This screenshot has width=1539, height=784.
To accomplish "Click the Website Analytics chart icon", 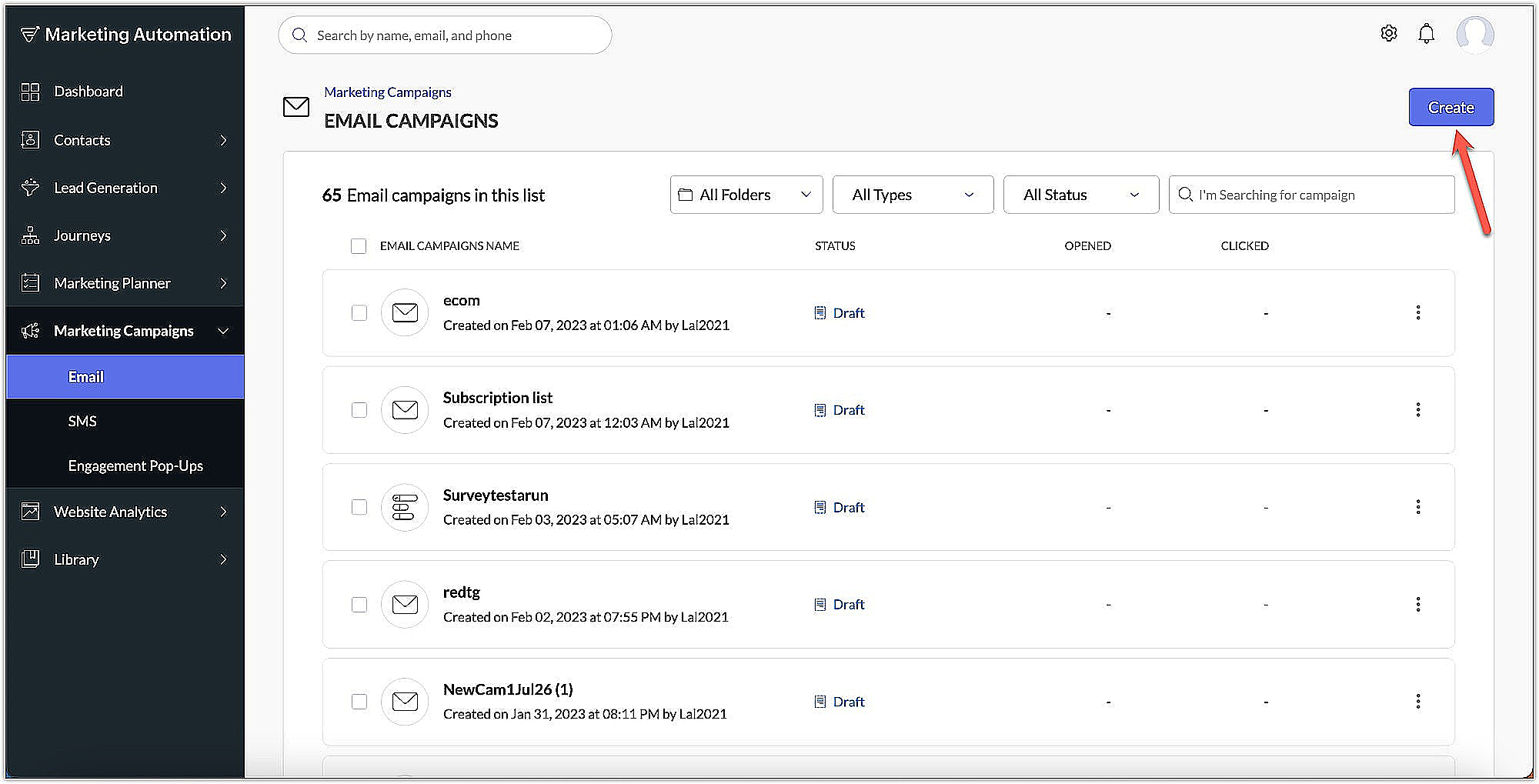I will [x=30, y=512].
